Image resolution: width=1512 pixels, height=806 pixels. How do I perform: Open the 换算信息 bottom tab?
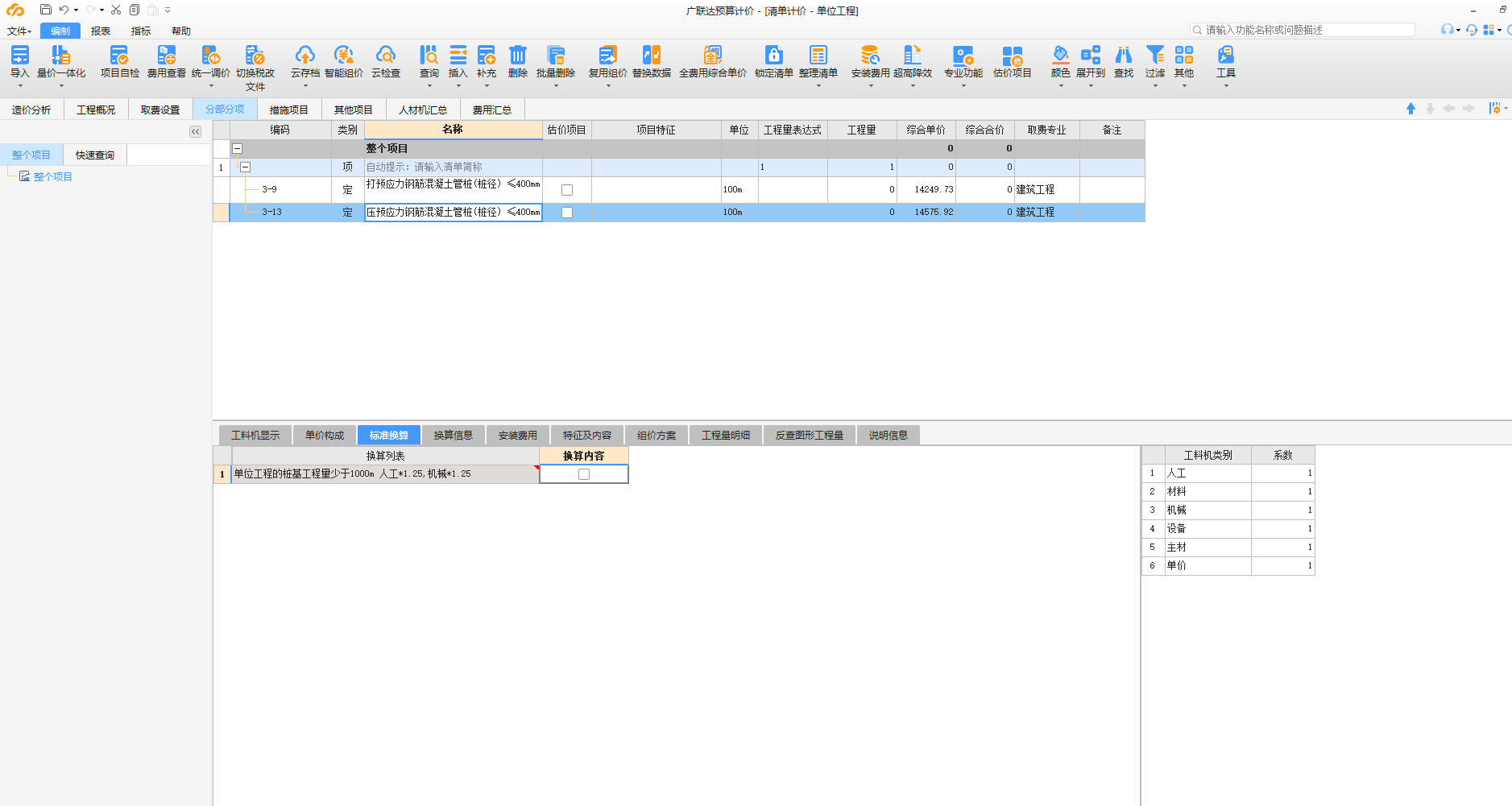coord(454,436)
